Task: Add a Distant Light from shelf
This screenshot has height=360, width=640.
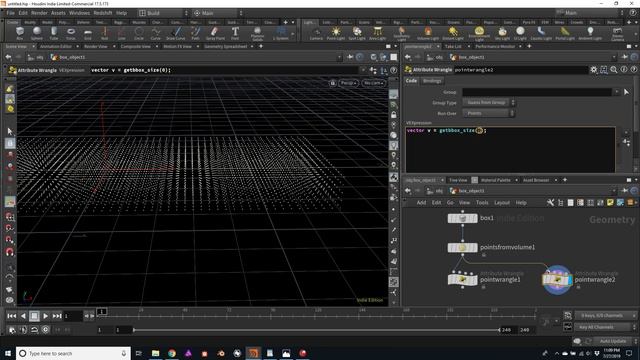Action: (453, 33)
